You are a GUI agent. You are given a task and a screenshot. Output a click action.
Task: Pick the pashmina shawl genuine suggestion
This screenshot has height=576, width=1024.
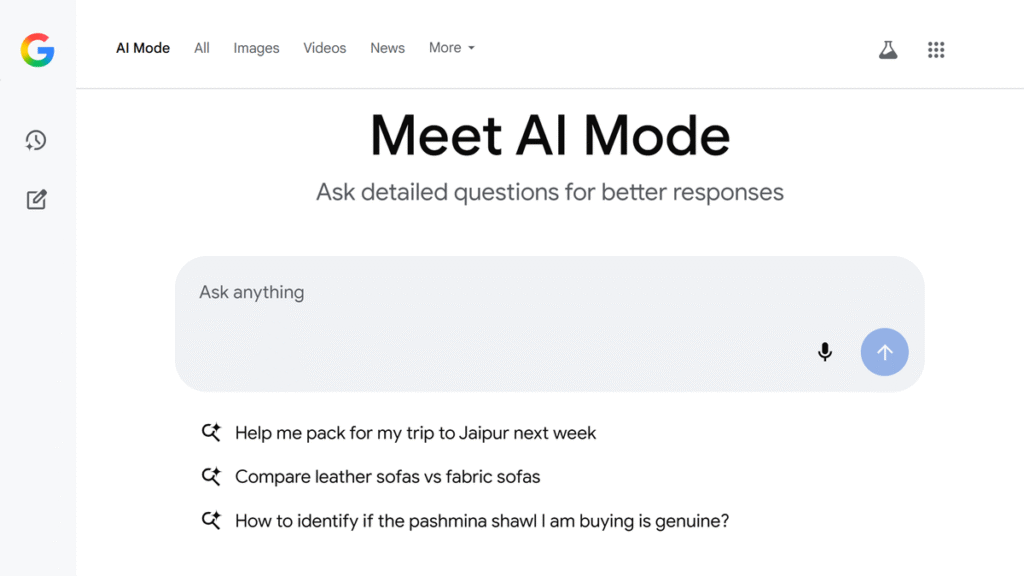(481, 521)
